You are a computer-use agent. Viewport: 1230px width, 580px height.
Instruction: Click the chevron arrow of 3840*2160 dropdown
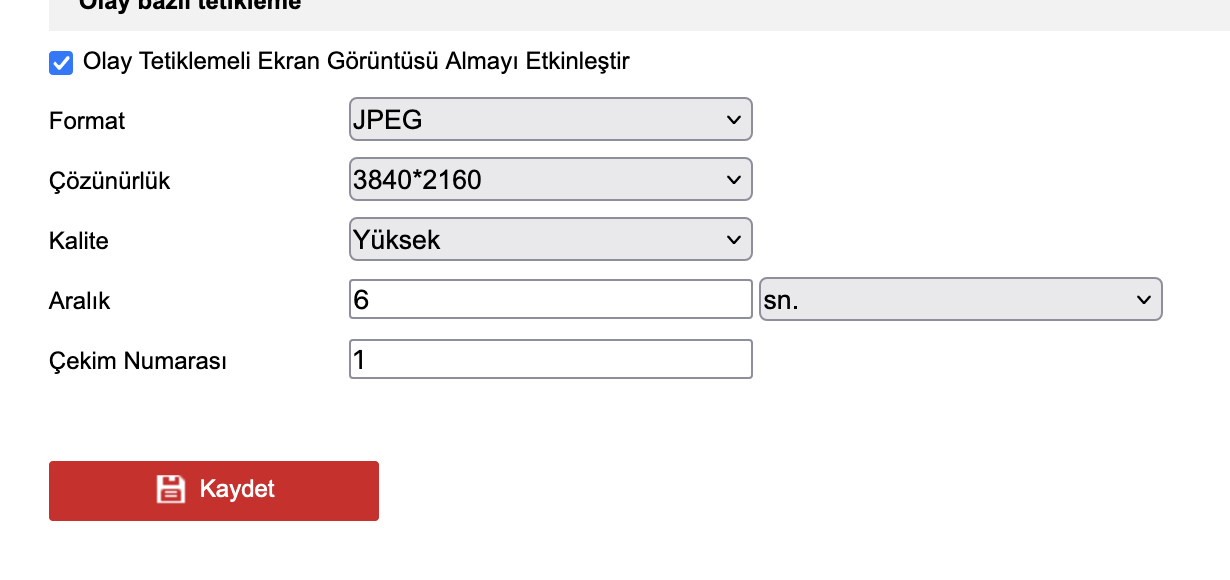[734, 181]
